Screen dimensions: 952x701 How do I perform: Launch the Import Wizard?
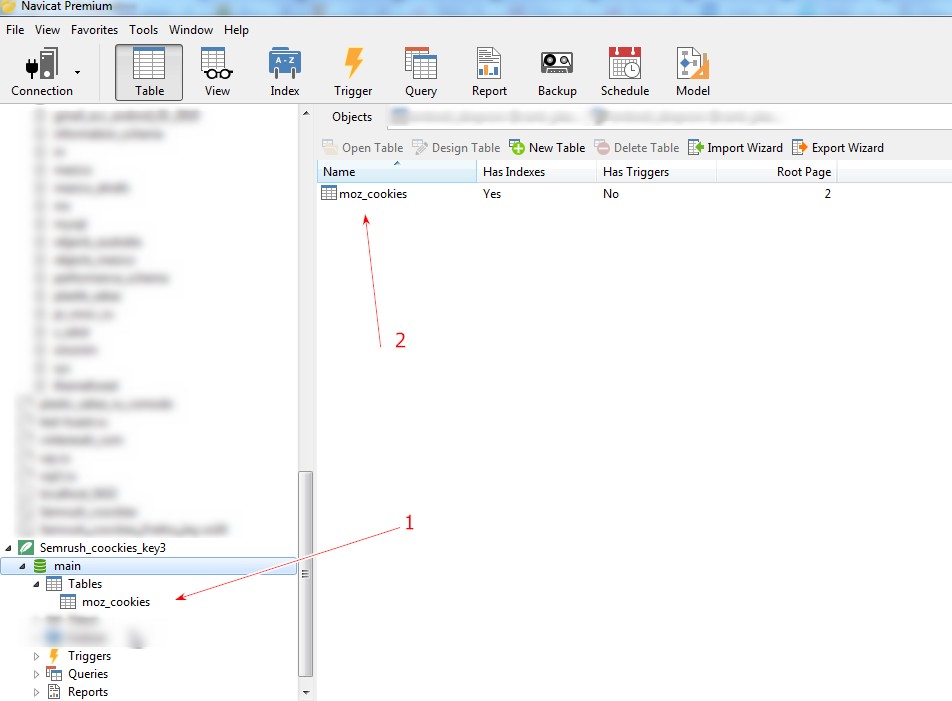[x=735, y=147]
